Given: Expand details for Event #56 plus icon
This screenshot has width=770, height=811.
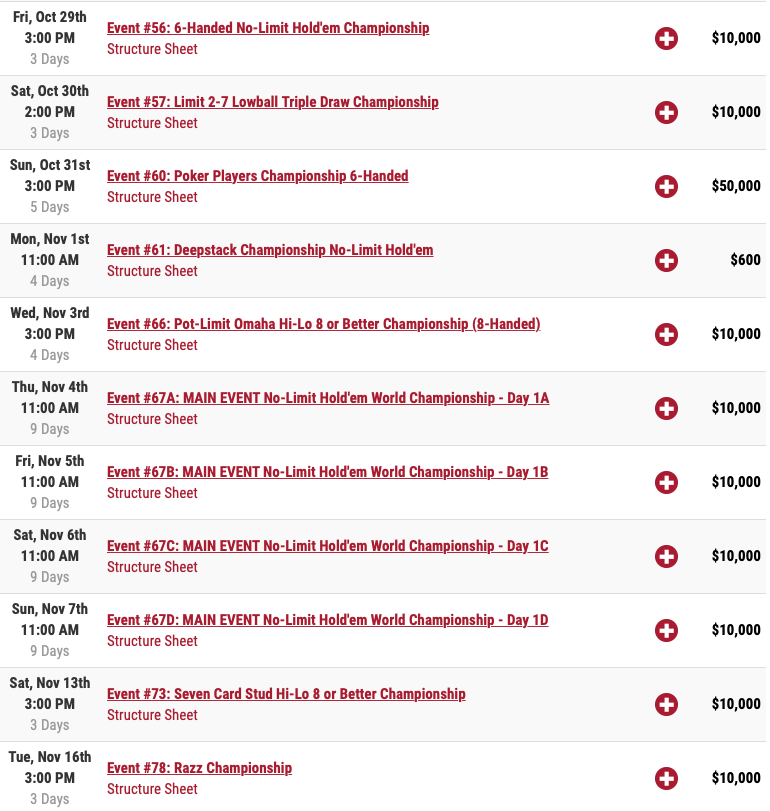Looking at the screenshot, I should click(x=666, y=38).
